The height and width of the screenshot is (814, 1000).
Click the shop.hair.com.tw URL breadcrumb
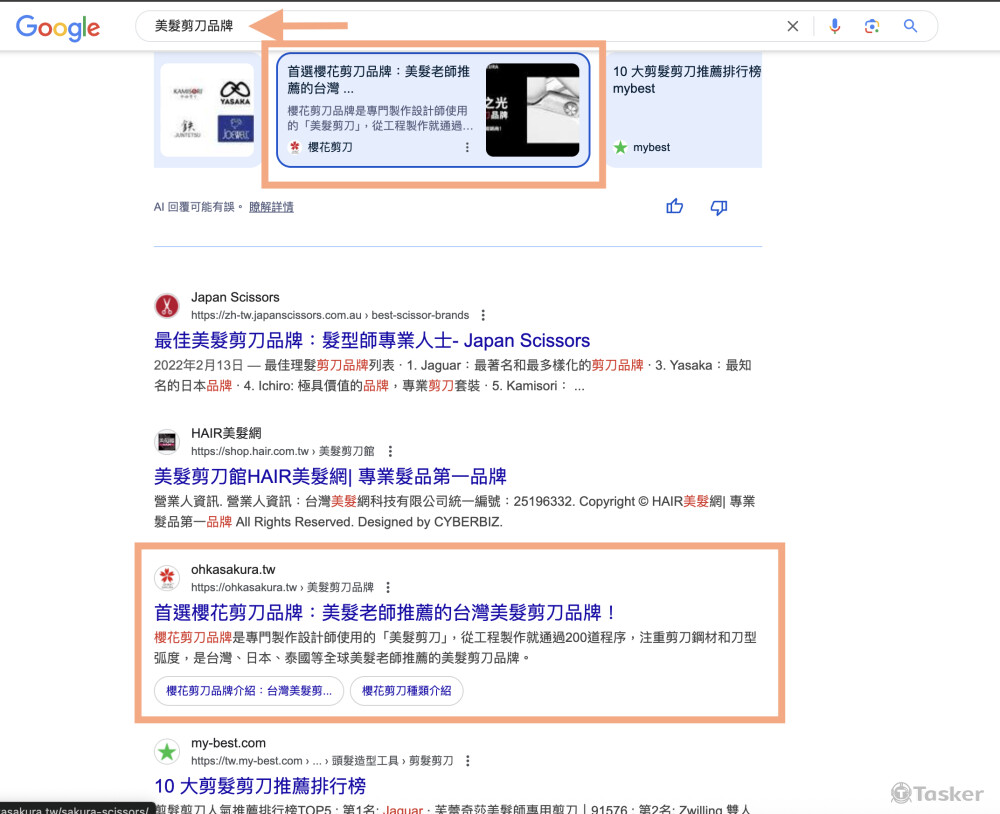pyautogui.click(x=283, y=451)
